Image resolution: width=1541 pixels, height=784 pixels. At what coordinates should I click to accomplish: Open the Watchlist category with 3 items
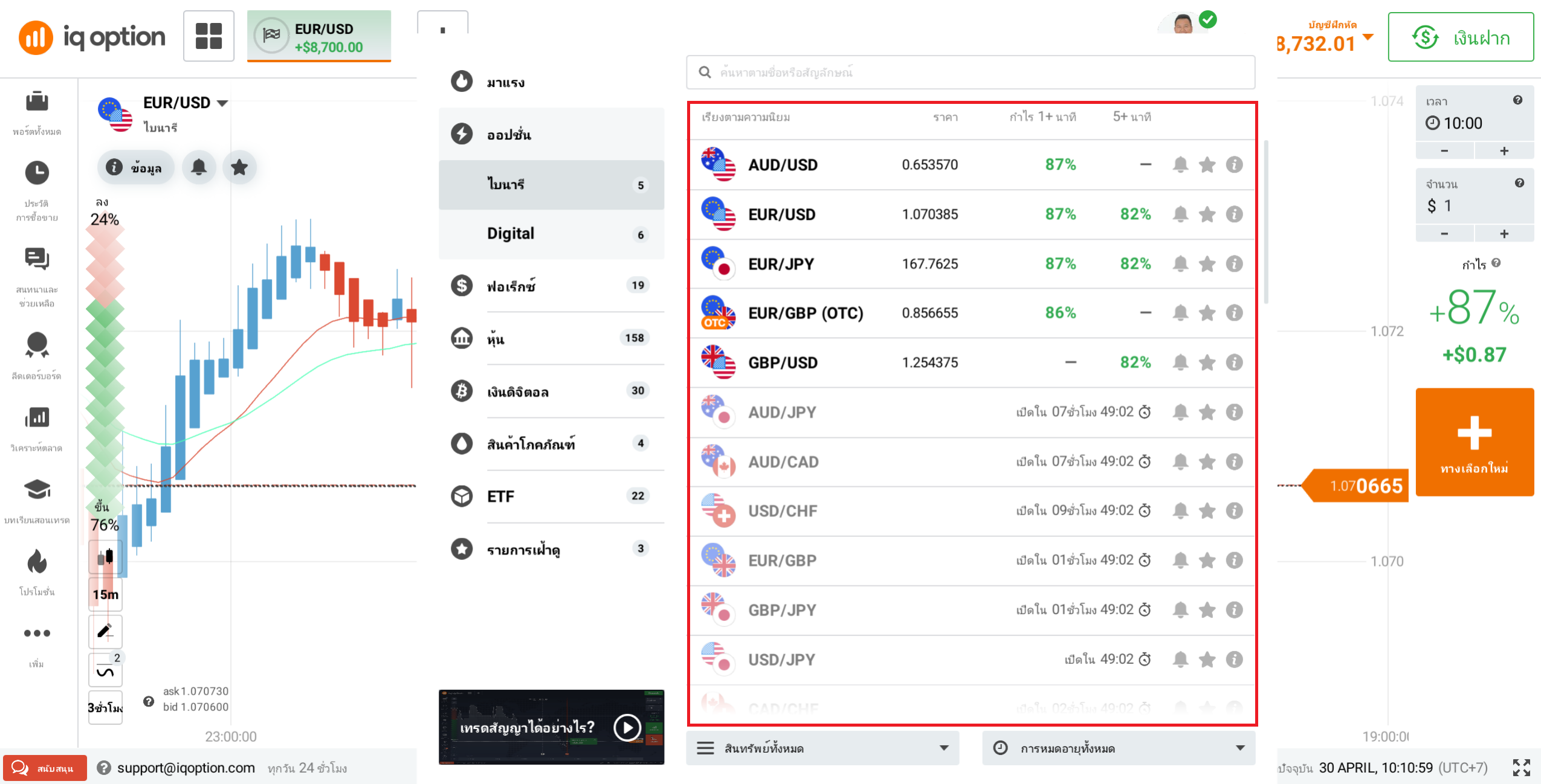551,549
